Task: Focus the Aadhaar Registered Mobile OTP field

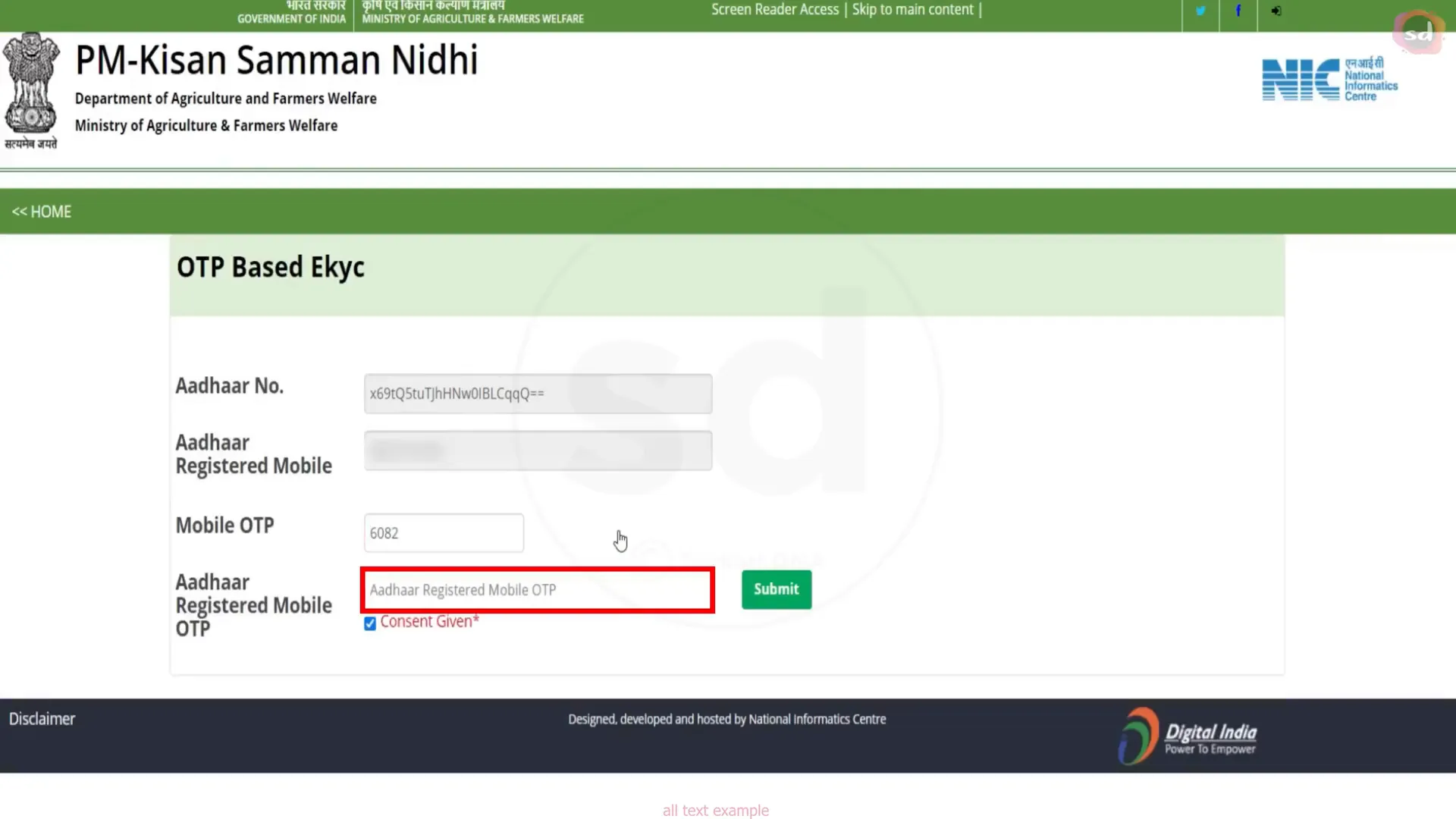Action: coord(538,590)
